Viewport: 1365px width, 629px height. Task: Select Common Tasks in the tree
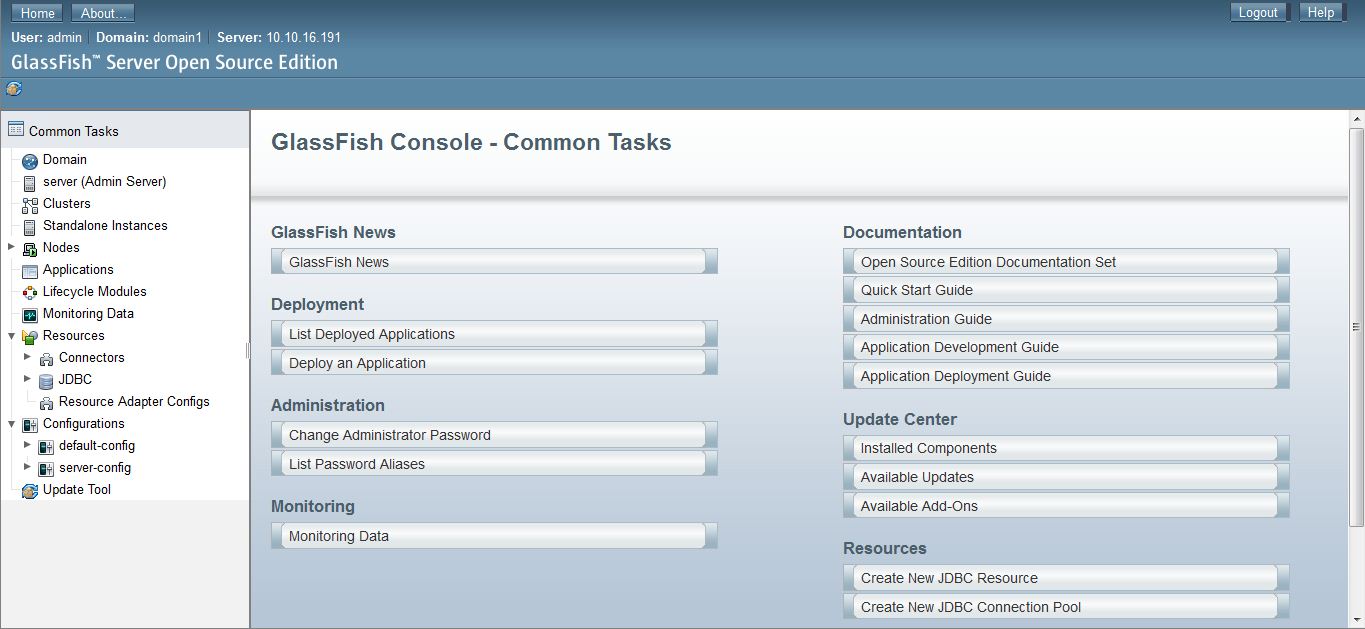(x=74, y=131)
